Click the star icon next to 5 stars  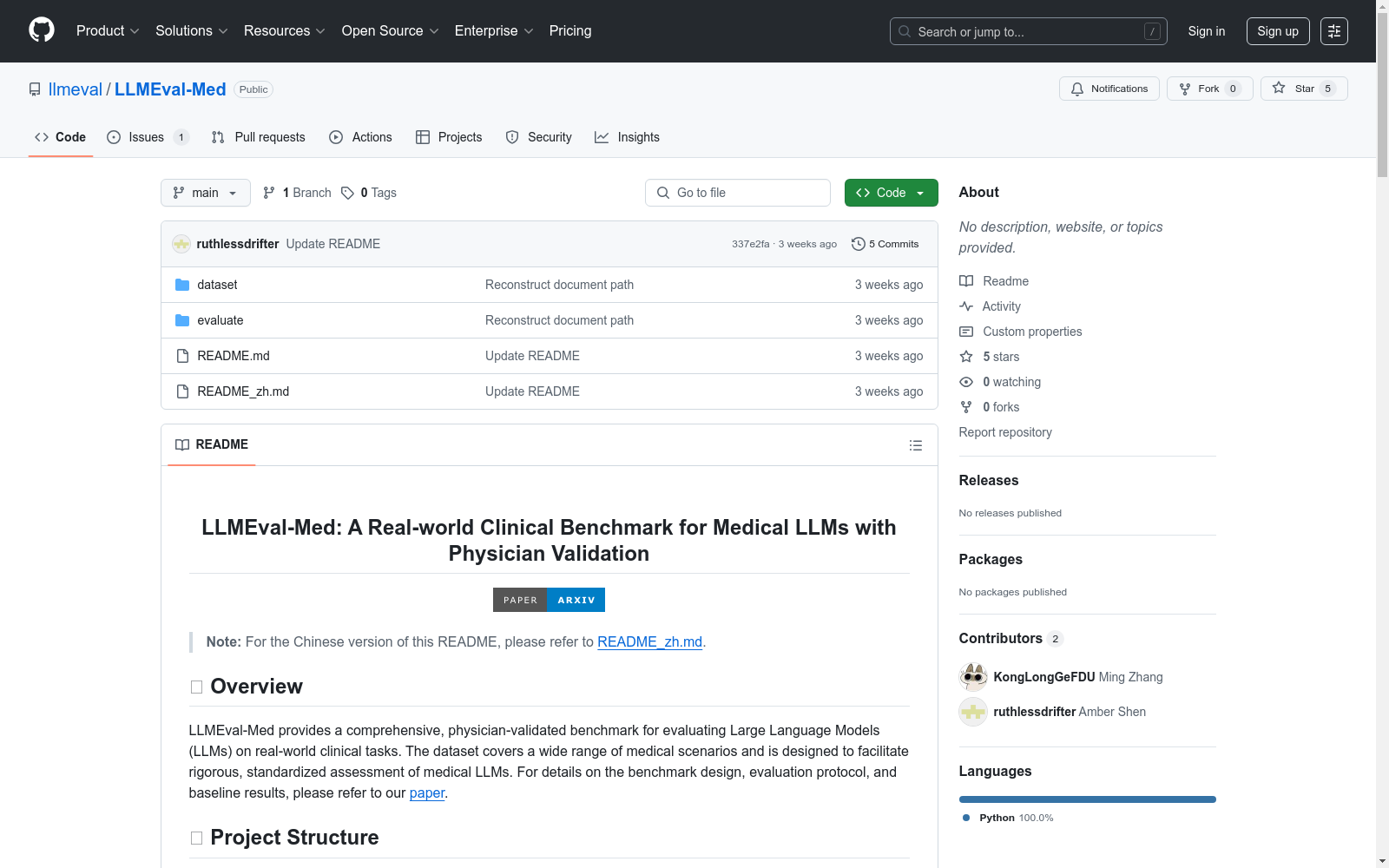pos(966,357)
